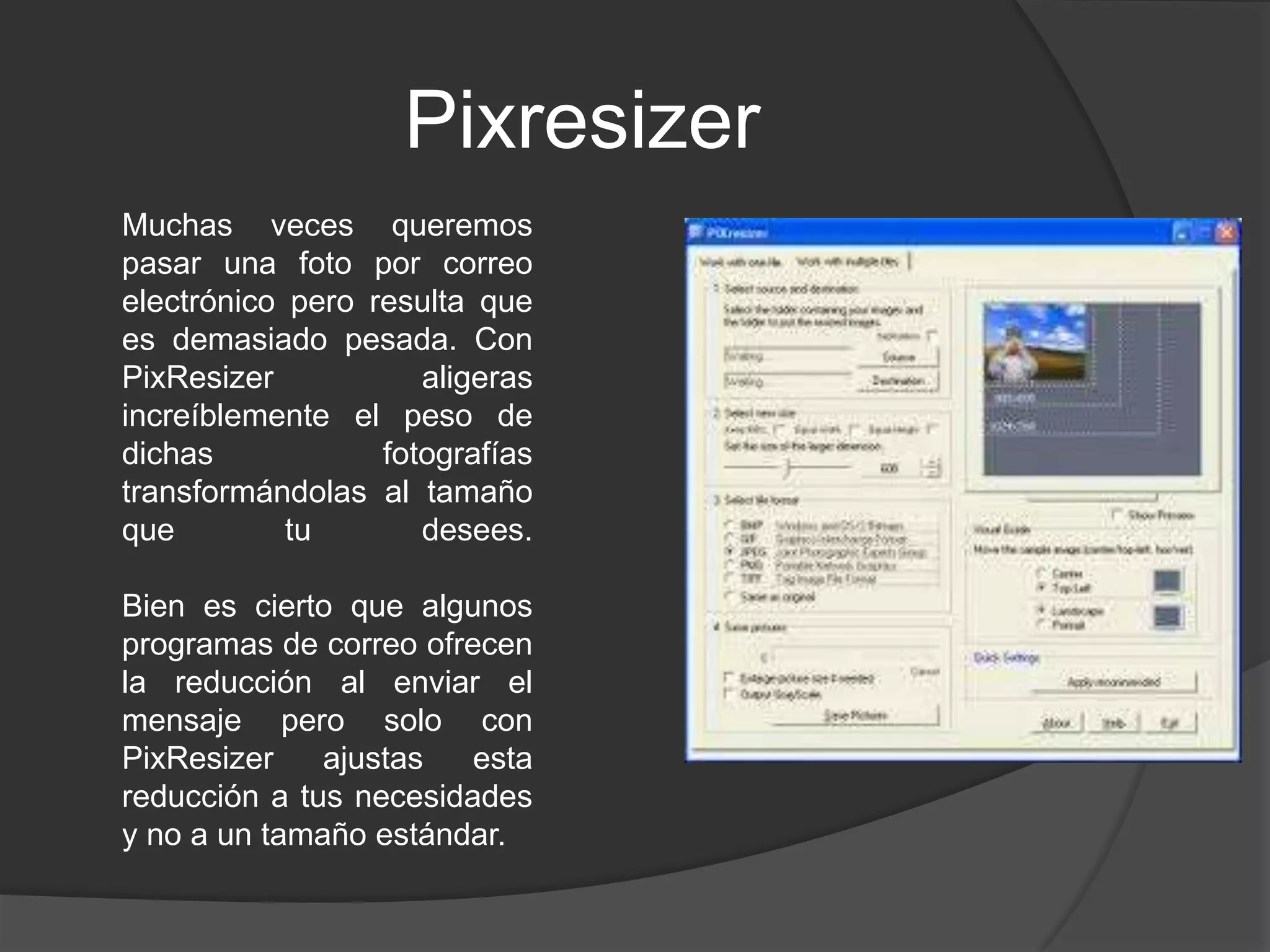
Task: Toggle the Show Preview checkbox
Action: point(1117,514)
